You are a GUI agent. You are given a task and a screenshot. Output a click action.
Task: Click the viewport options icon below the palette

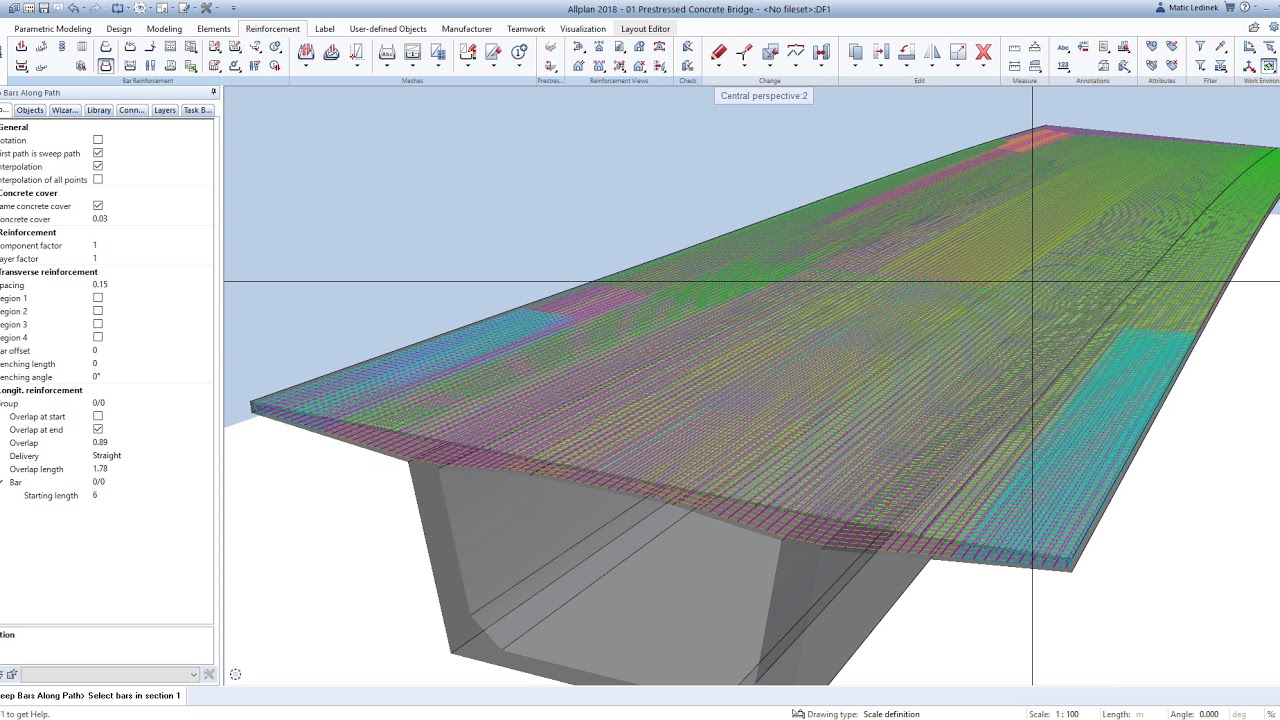tap(235, 675)
